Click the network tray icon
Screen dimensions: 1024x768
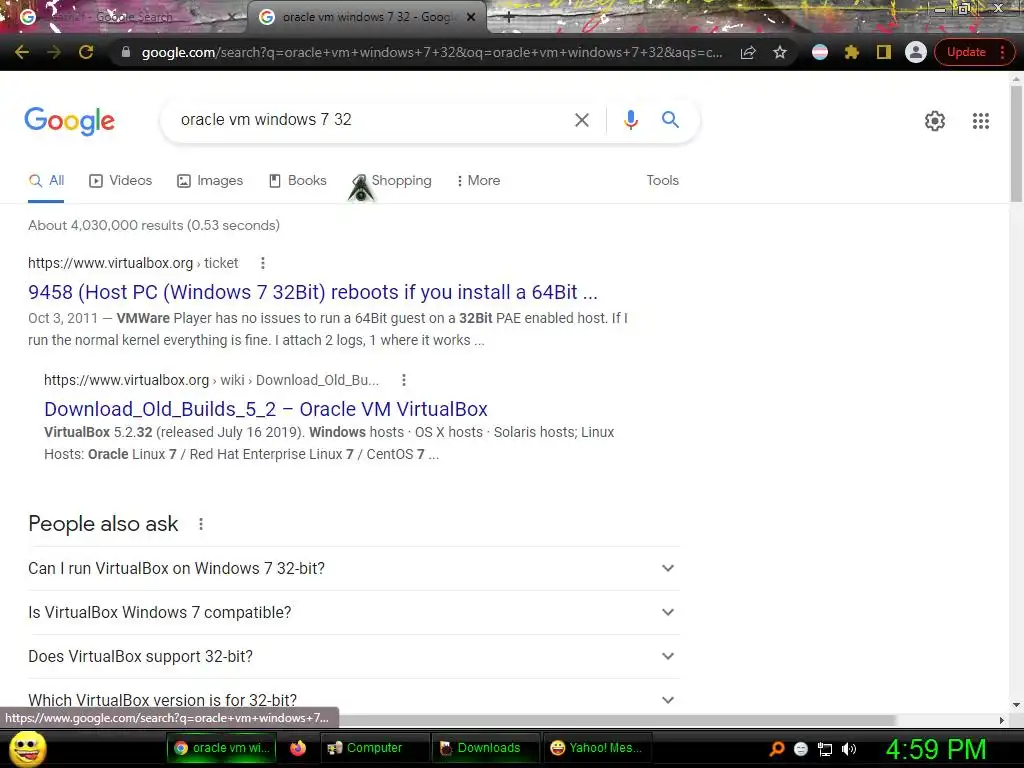(825, 749)
